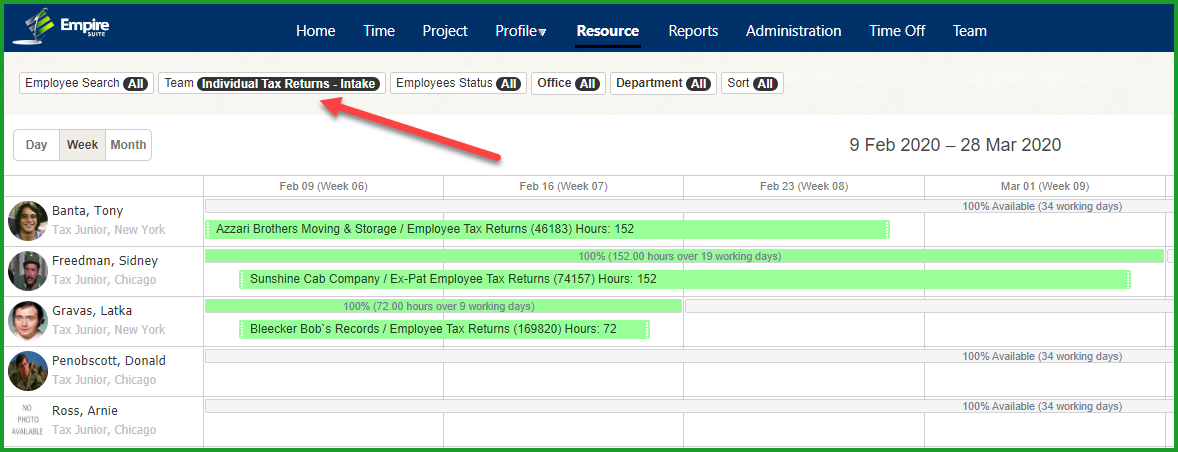
Task: Switch to Week view
Action: (x=83, y=145)
